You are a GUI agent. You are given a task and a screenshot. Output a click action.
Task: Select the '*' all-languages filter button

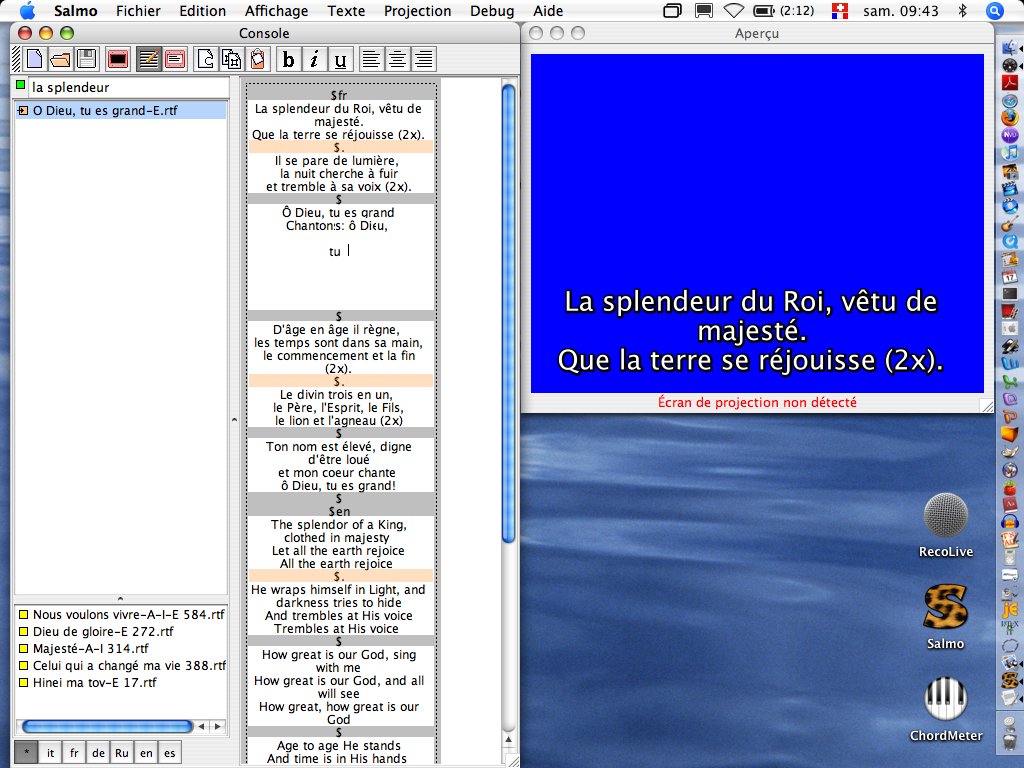pyautogui.click(x=26, y=753)
